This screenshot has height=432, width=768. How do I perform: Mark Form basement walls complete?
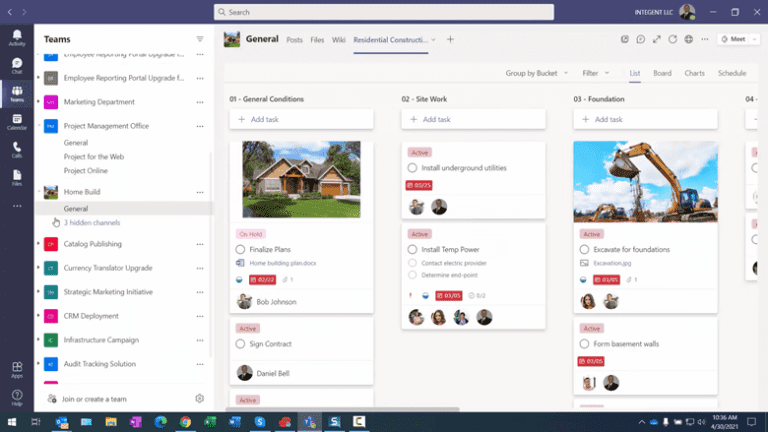[x=584, y=344]
